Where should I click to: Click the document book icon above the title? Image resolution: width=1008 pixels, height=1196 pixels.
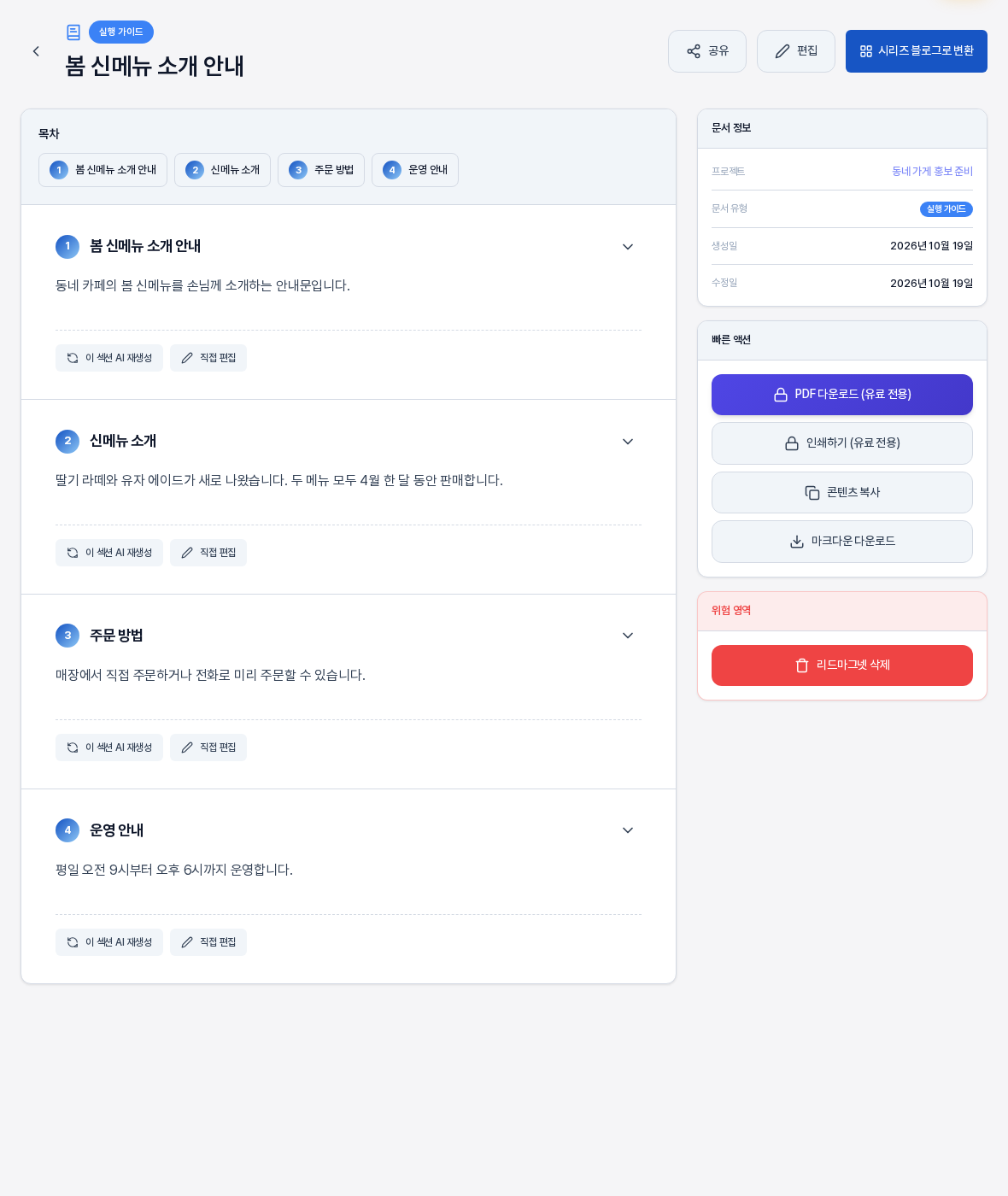tap(73, 32)
